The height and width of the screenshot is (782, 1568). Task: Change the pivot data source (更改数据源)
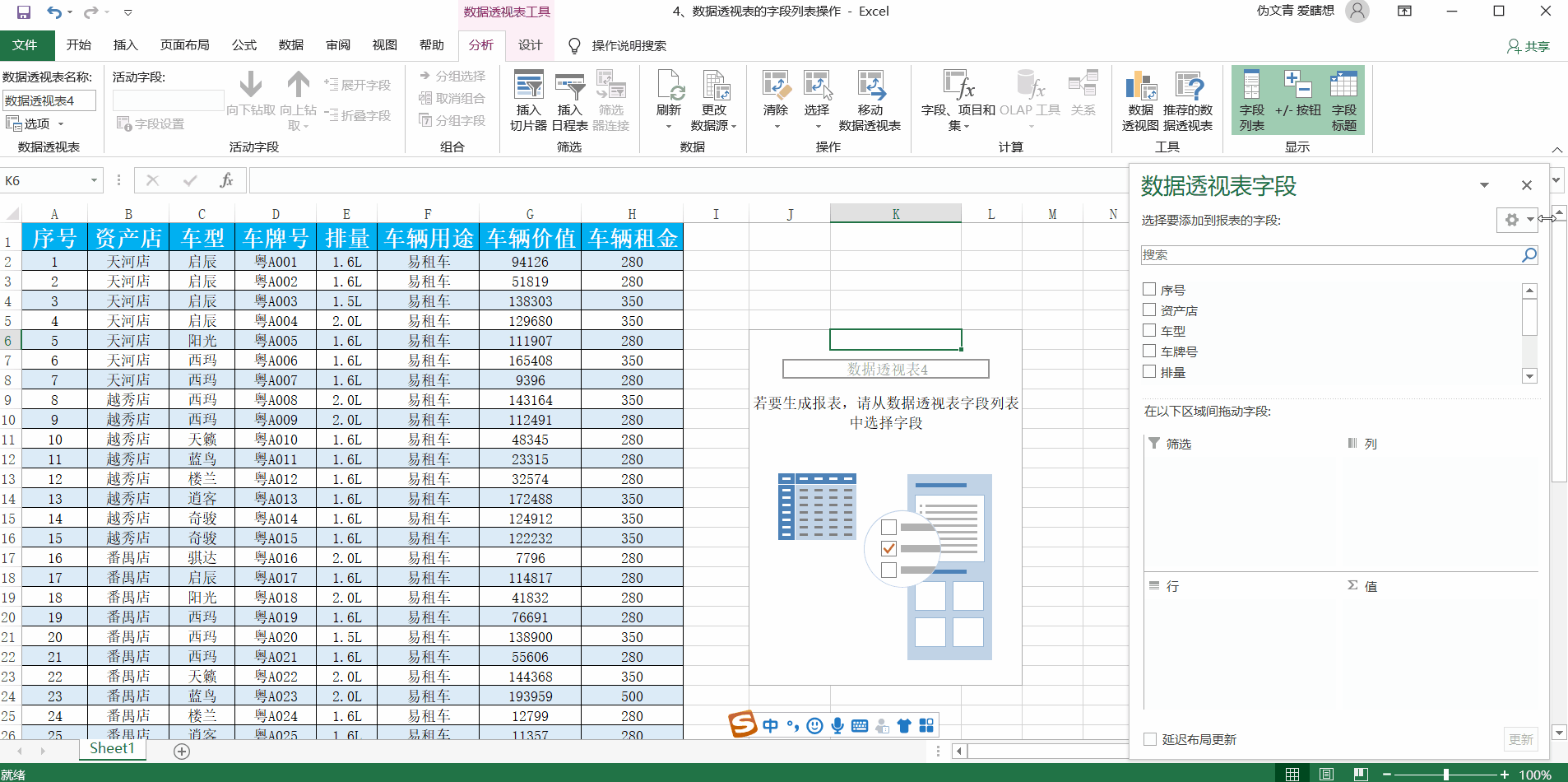click(714, 101)
